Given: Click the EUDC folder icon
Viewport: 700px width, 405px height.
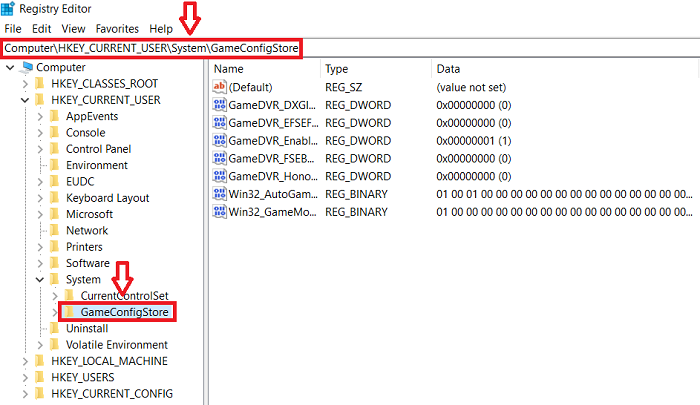Looking at the screenshot, I should point(54,181).
